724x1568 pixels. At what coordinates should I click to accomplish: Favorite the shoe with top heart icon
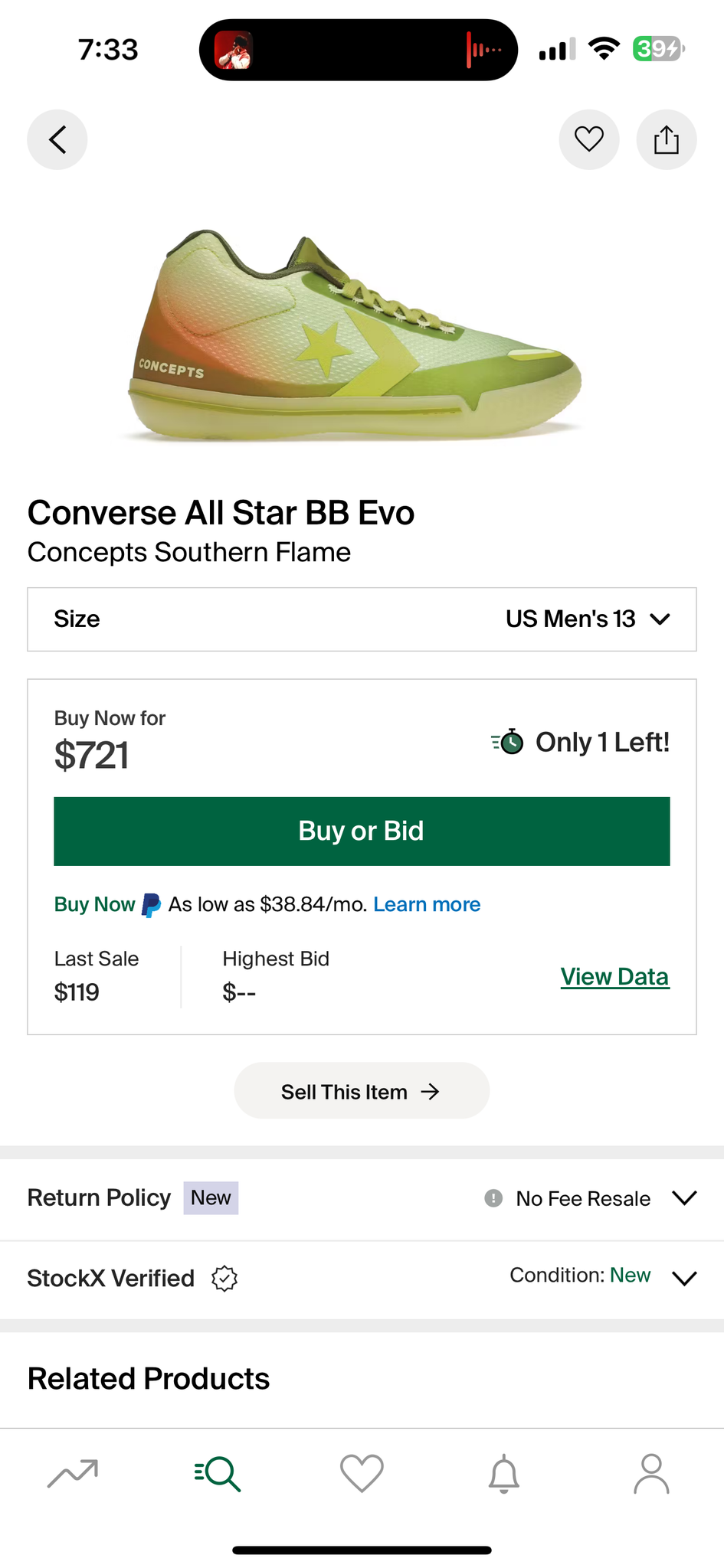588,140
